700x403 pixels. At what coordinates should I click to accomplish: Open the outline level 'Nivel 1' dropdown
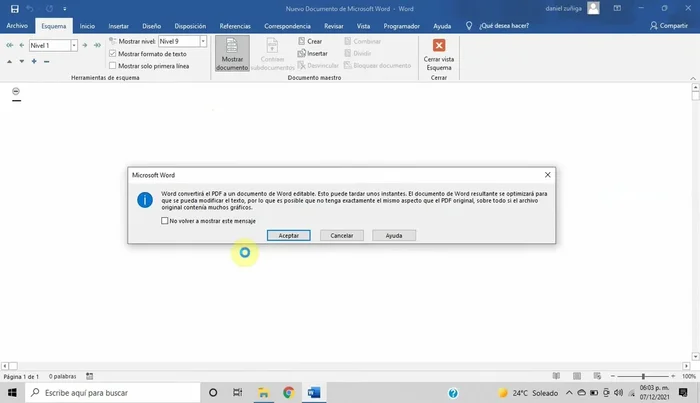74,45
